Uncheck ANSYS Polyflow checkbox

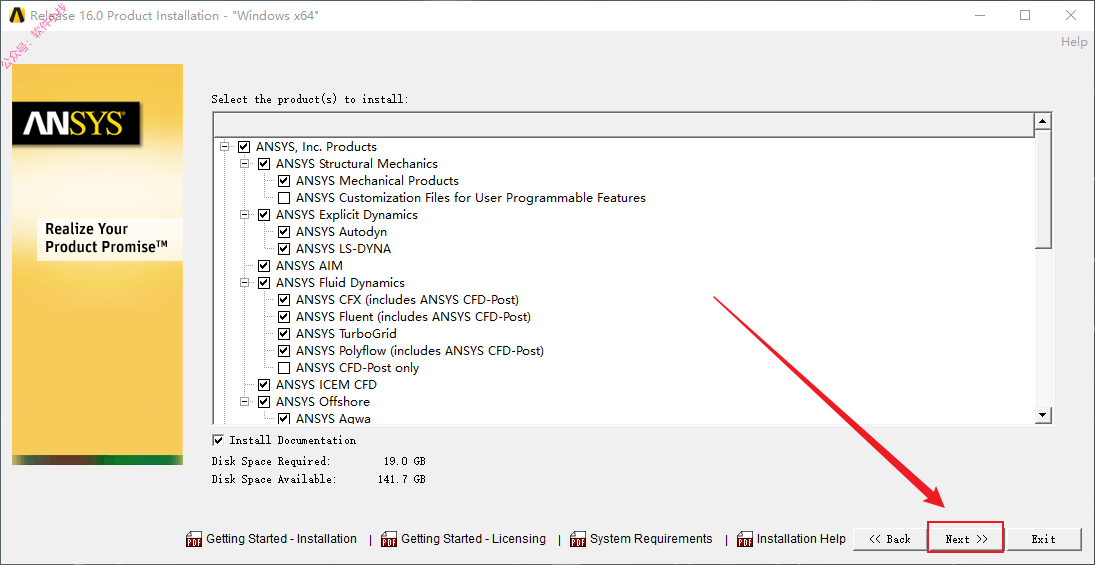click(284, 351)
